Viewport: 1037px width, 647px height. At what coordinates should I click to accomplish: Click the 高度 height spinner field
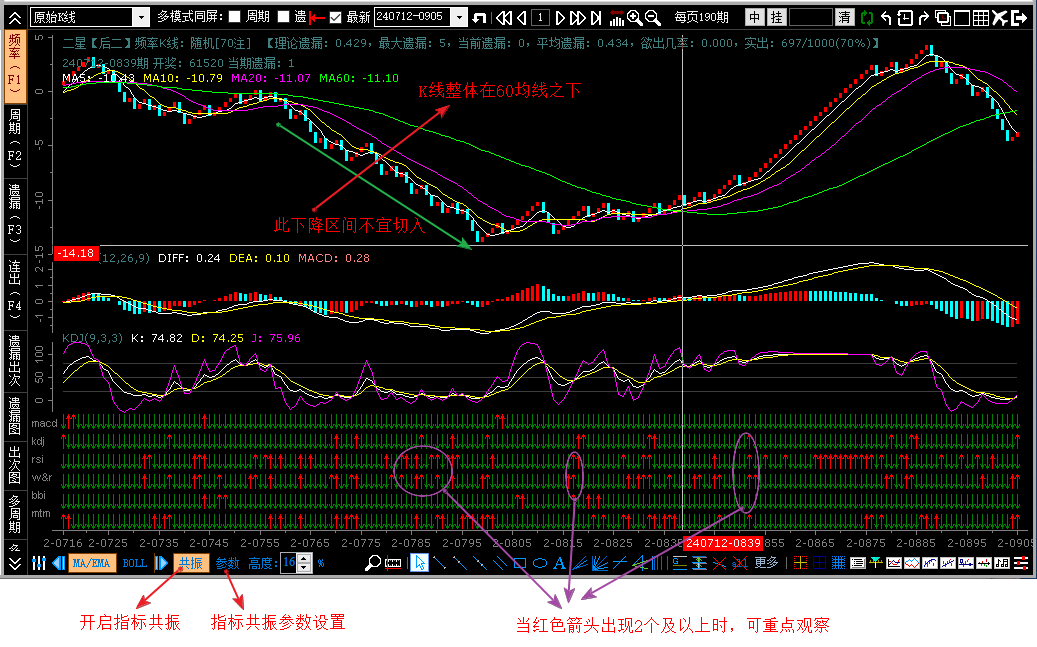point(289,563)
